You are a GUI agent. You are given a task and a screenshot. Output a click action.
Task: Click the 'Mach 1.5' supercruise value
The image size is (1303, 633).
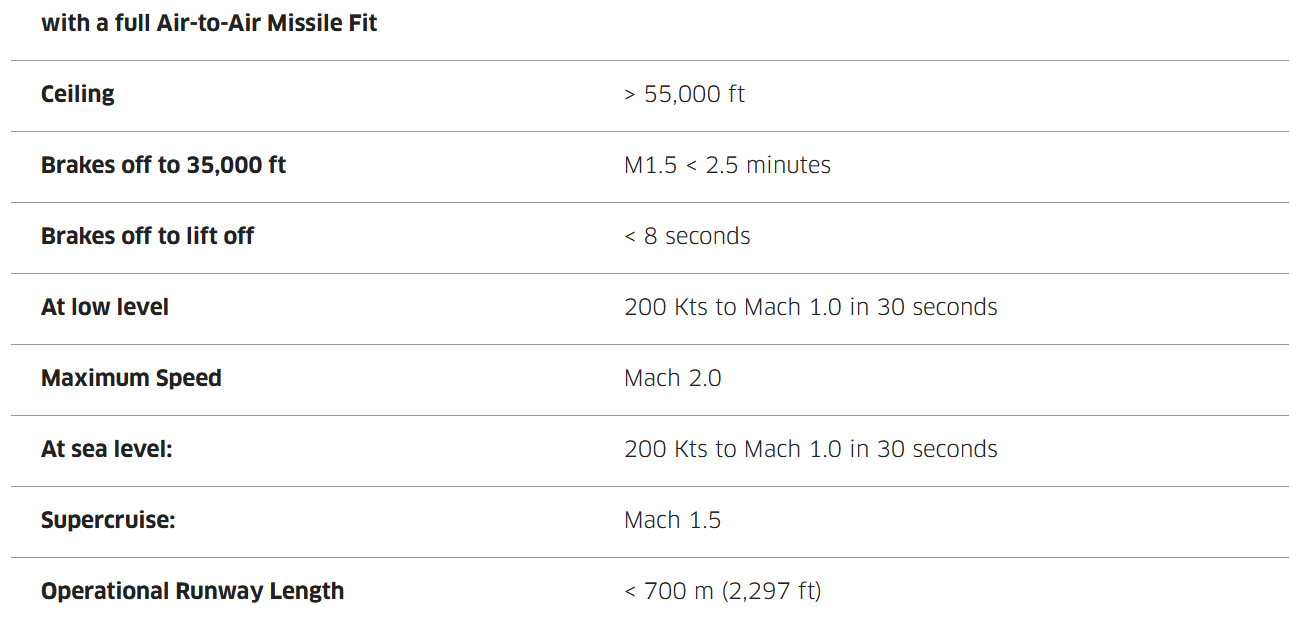[x=672, y=520]
